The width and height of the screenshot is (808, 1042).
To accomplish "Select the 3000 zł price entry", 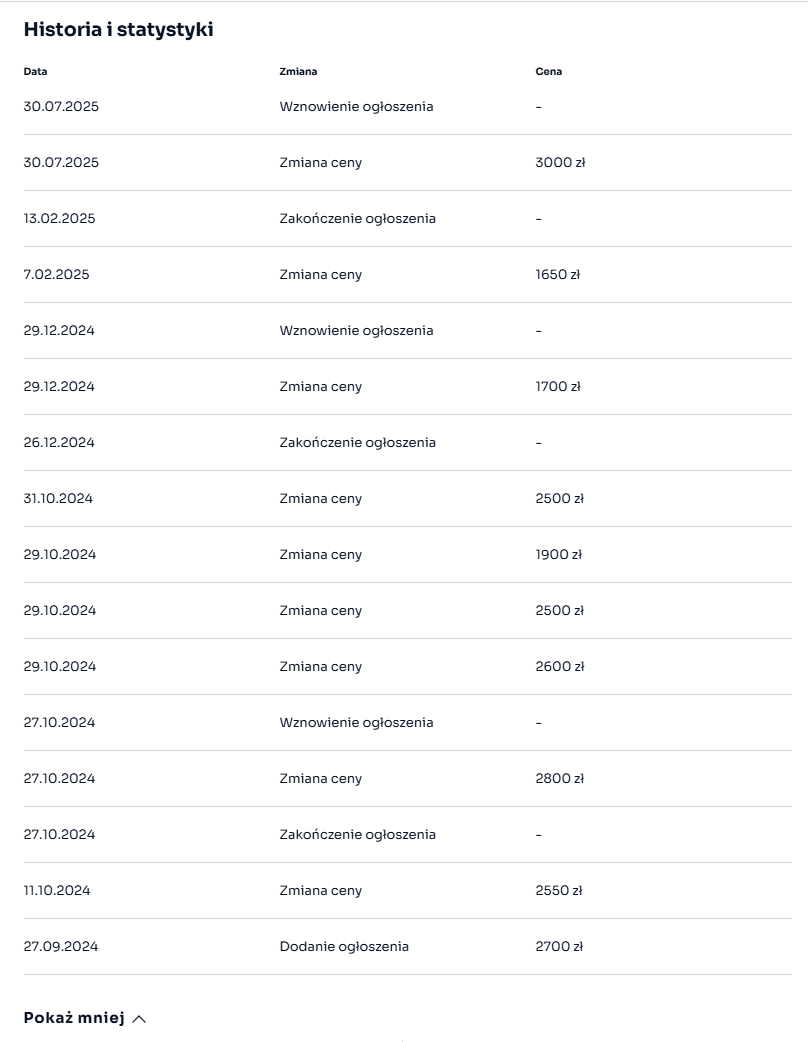I will click(x=560, y=162).
